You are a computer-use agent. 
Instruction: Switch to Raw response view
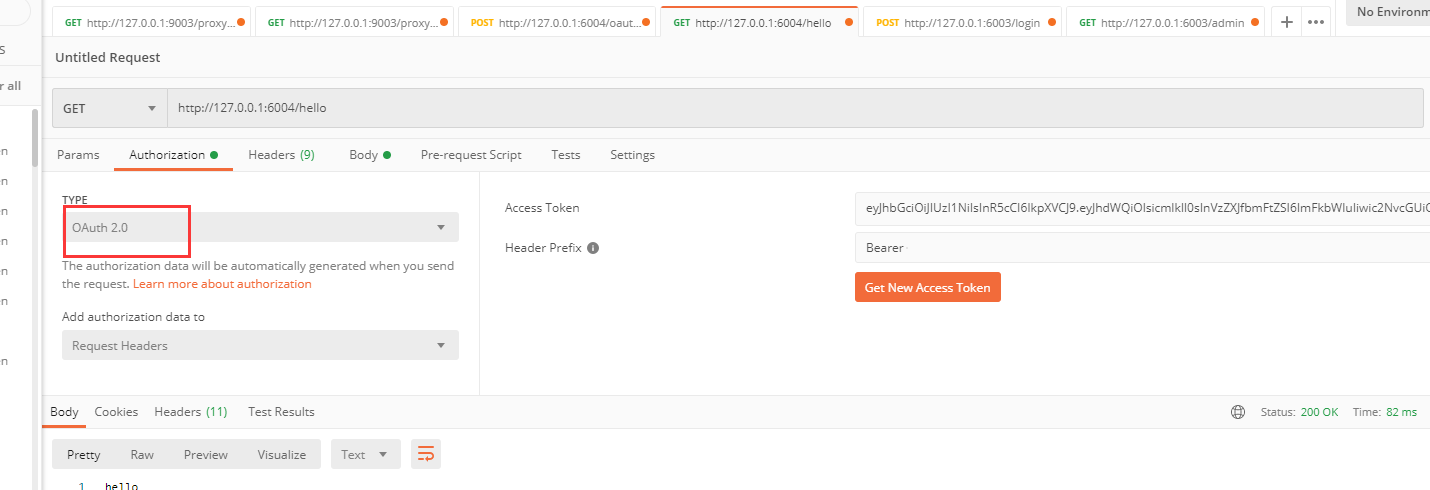142,454
